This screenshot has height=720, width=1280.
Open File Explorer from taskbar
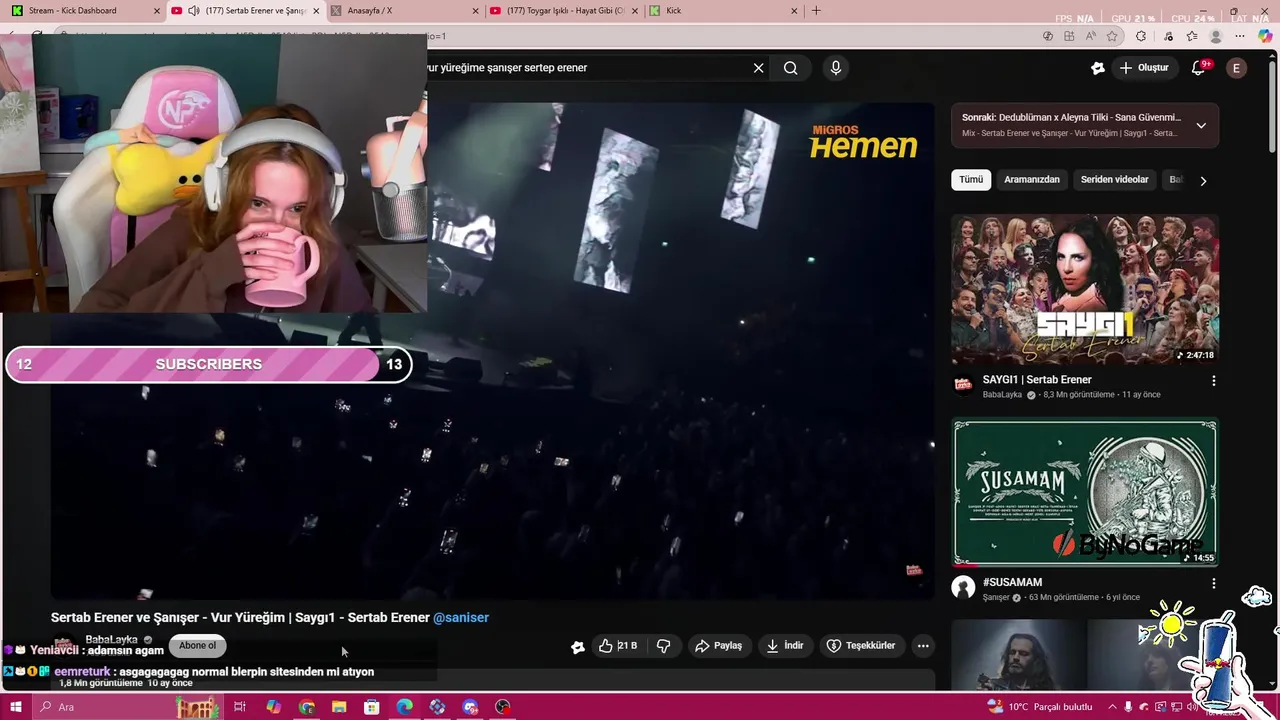pyautogui.click(x=339, y=707)
